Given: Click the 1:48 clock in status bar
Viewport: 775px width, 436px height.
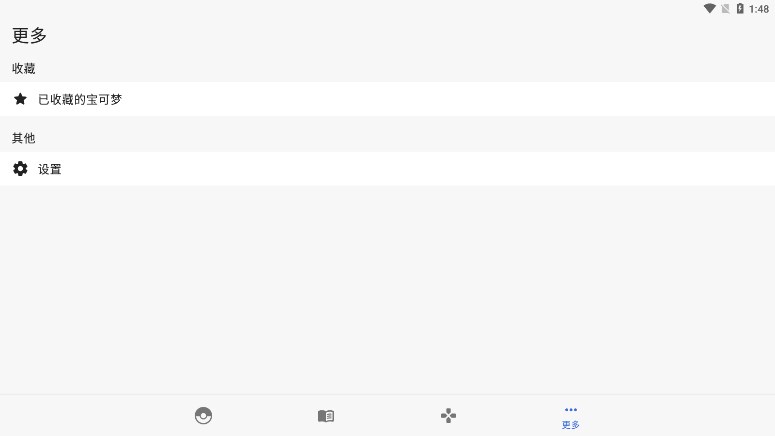Looking at the screenshot, I should 759,9.
